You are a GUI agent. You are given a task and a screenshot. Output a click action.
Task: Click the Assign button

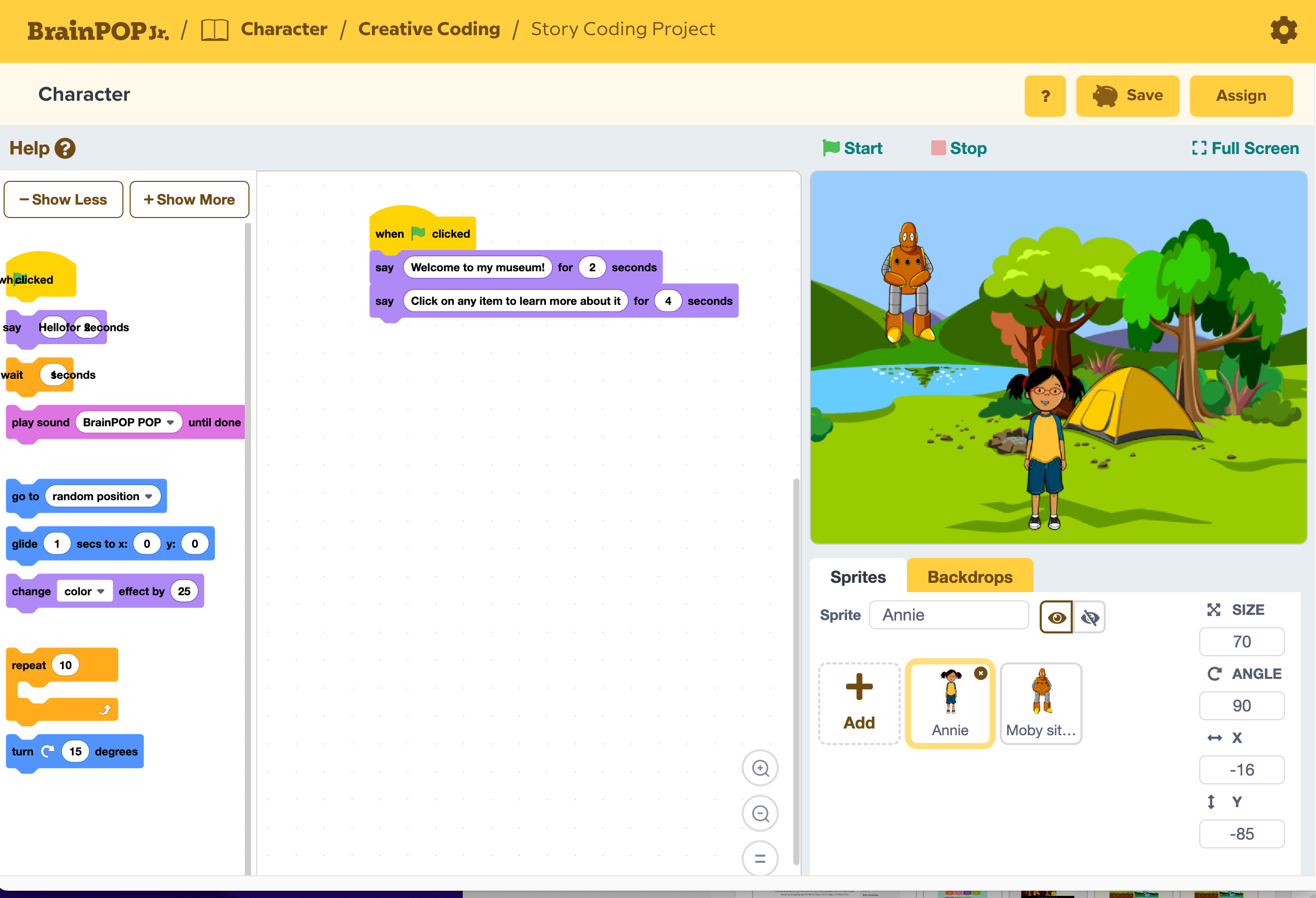tap(1241, 96)
